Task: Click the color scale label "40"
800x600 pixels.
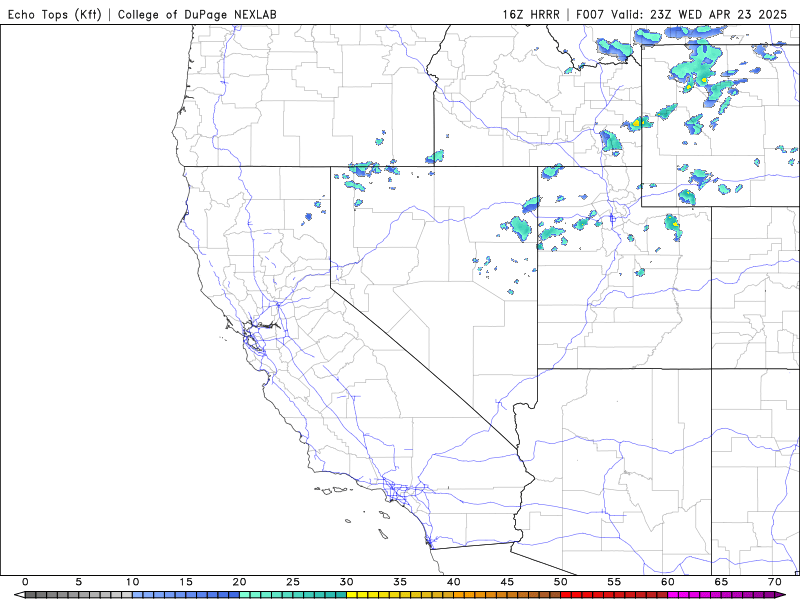Action: (454, 582)
